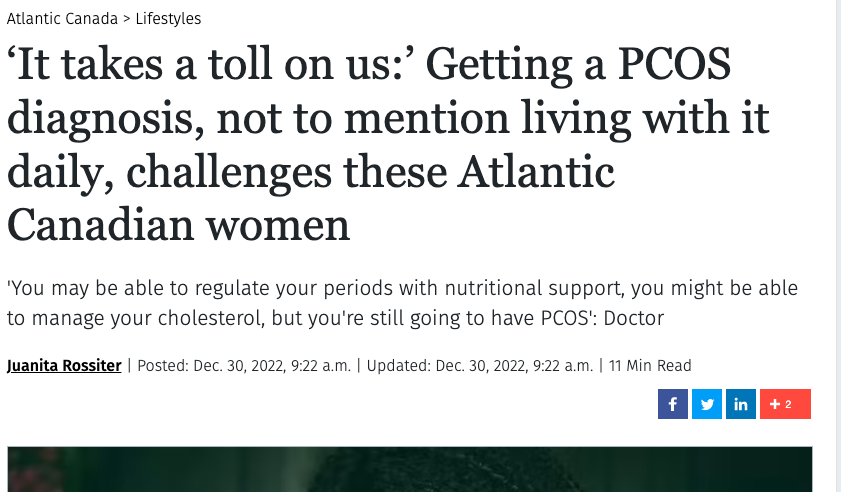Open the red +2 more sharing options
Viewport: 841px width, 492px height.
tap(784, 404)
